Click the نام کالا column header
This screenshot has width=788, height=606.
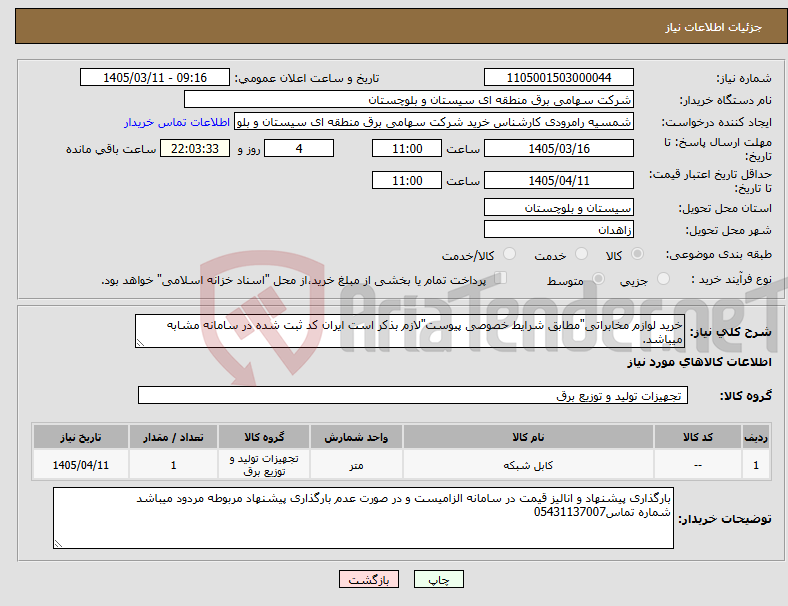pos(528,437)
